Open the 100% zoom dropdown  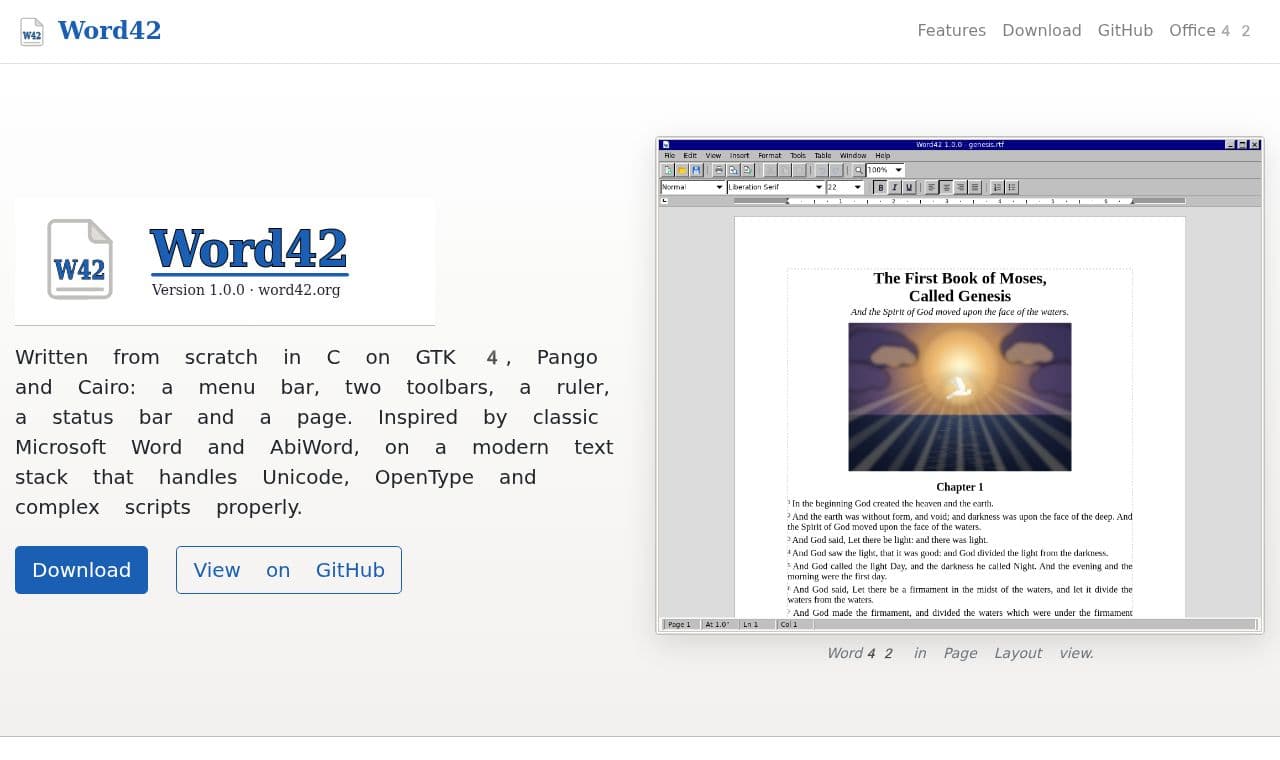click(x=885, y=171)
